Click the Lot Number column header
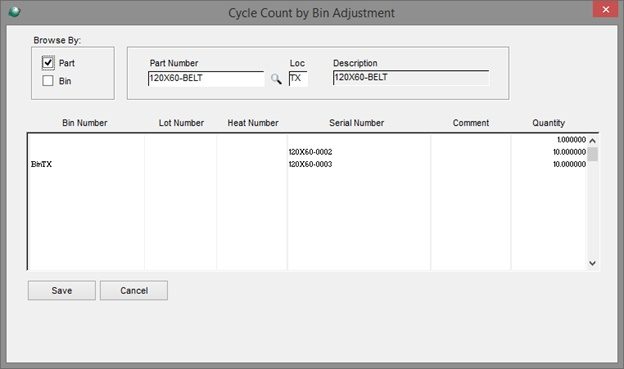 tap(181, 123)
